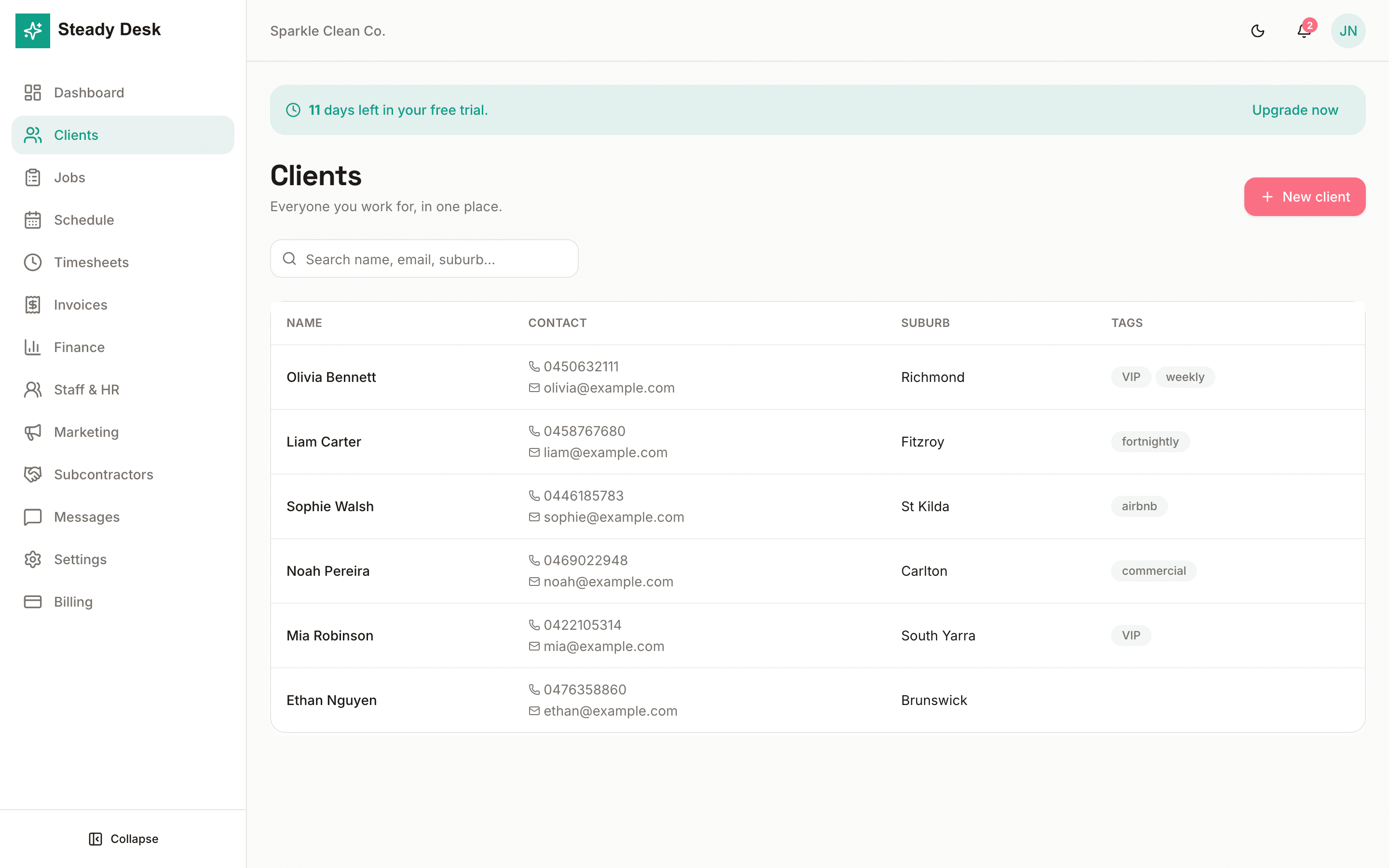The height and width of the screenshot is (868, 1389).
Task: Click the search magnifier icon
Action: click(x=290, y=259)
